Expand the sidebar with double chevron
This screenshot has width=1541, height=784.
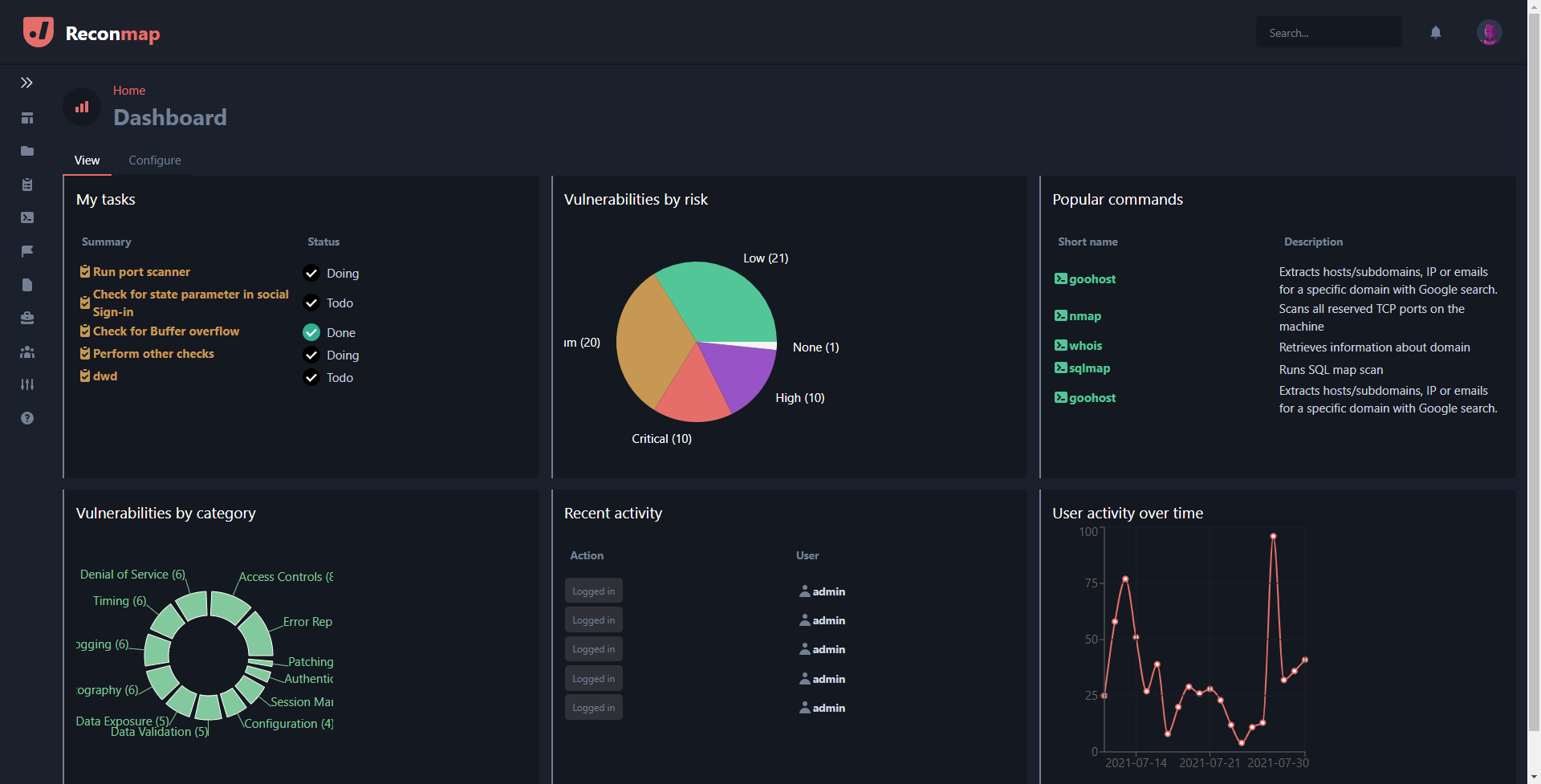[x=26, y=83]
